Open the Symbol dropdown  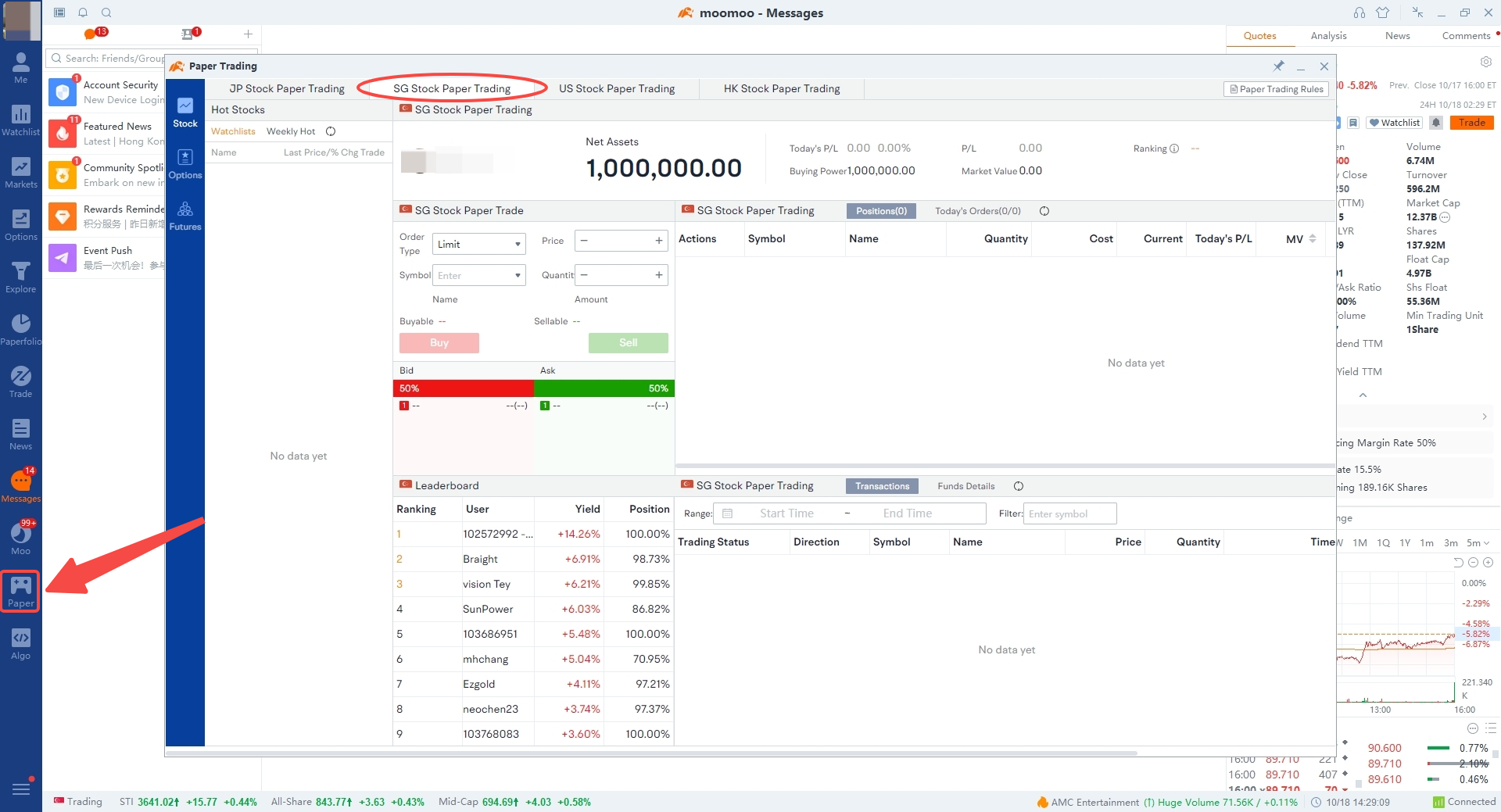[479, 275]
